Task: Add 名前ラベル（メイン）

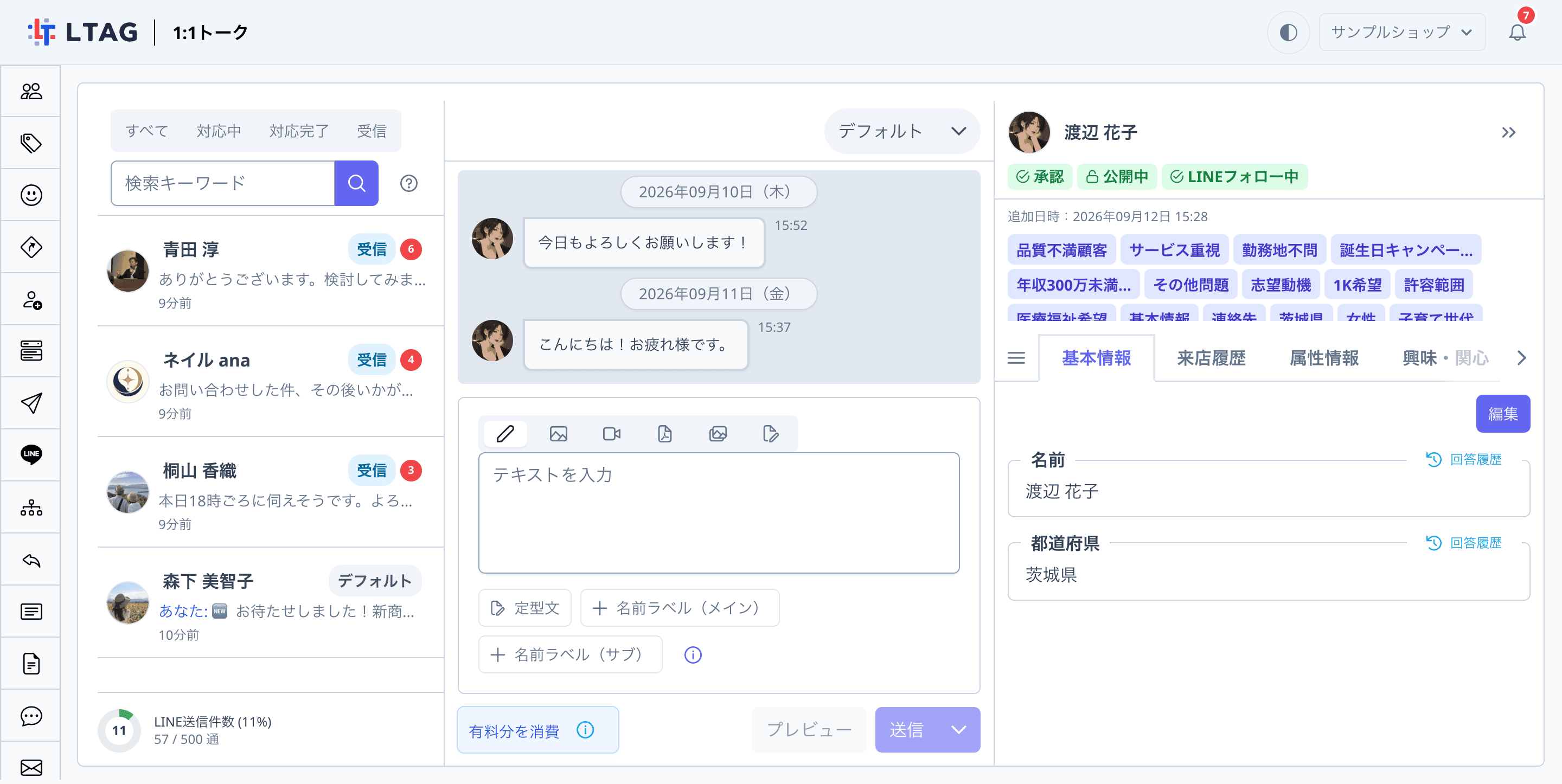Action: 679,608
